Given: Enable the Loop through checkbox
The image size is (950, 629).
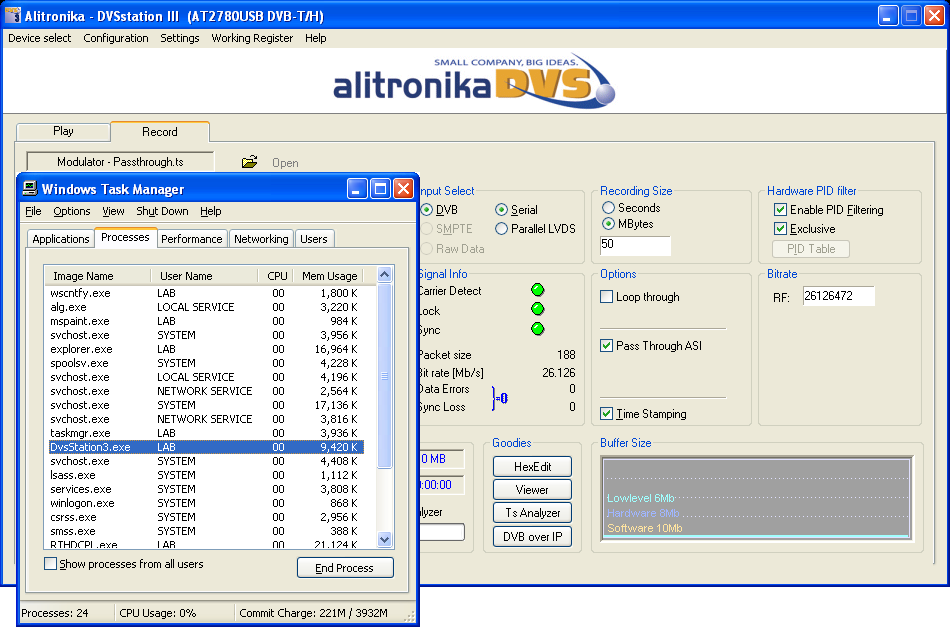Looking at the screenshot, I should point(606,297).
